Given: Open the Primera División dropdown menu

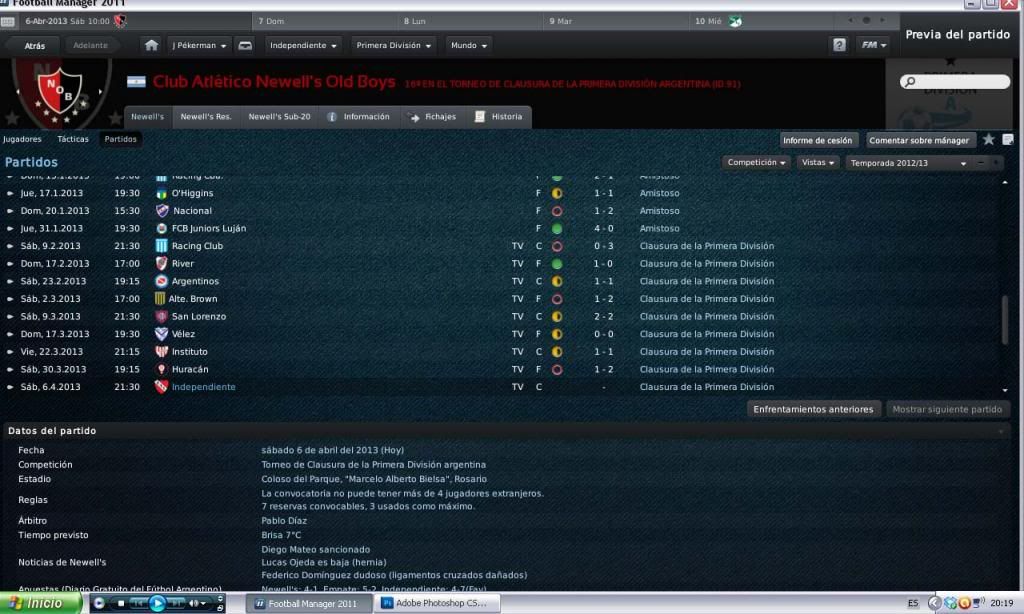Looking at the screenshot, I should (x=394, y=46).
